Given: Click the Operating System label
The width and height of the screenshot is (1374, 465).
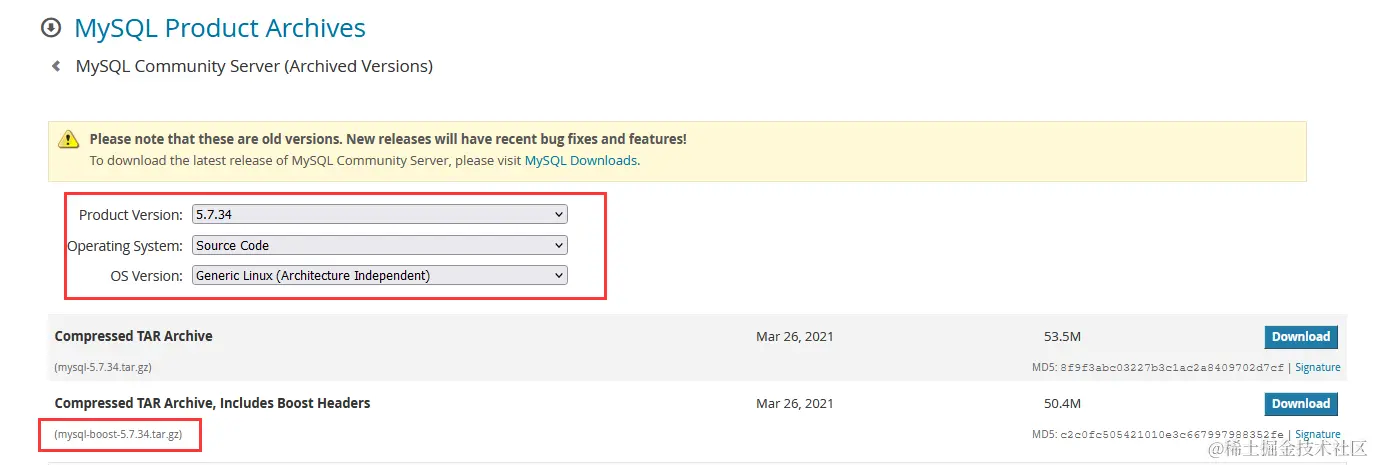Looking at the screenshot, I should 125,246.
